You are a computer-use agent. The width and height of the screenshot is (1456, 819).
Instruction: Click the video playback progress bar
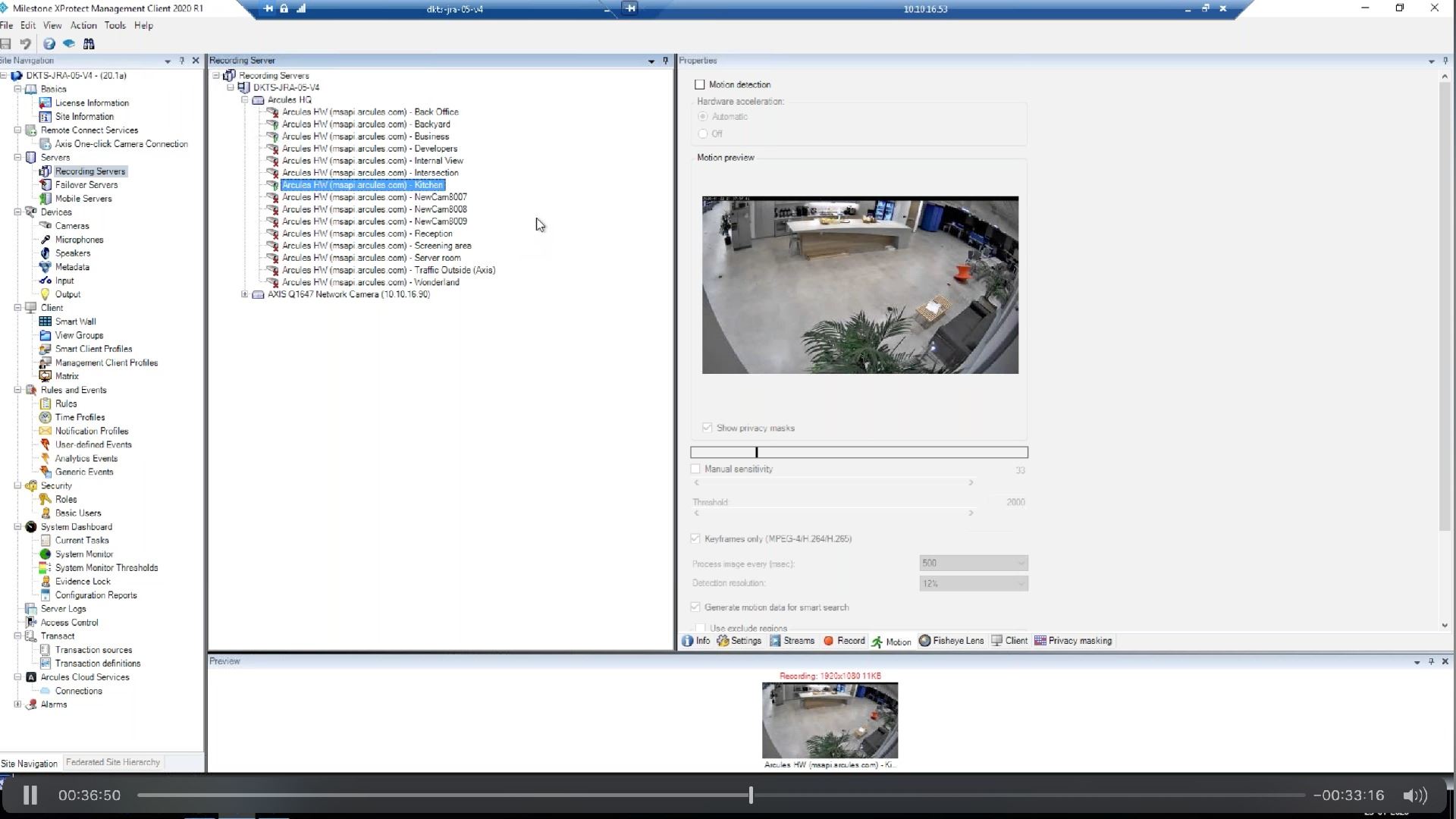720,795
